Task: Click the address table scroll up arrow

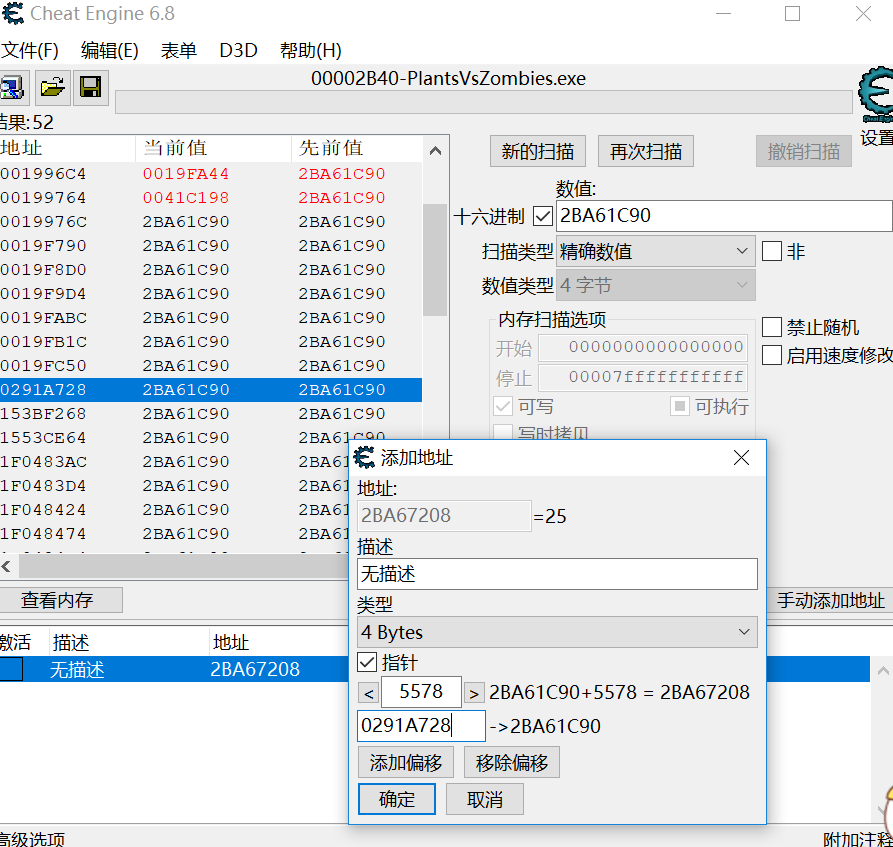Action: point(883,670)
